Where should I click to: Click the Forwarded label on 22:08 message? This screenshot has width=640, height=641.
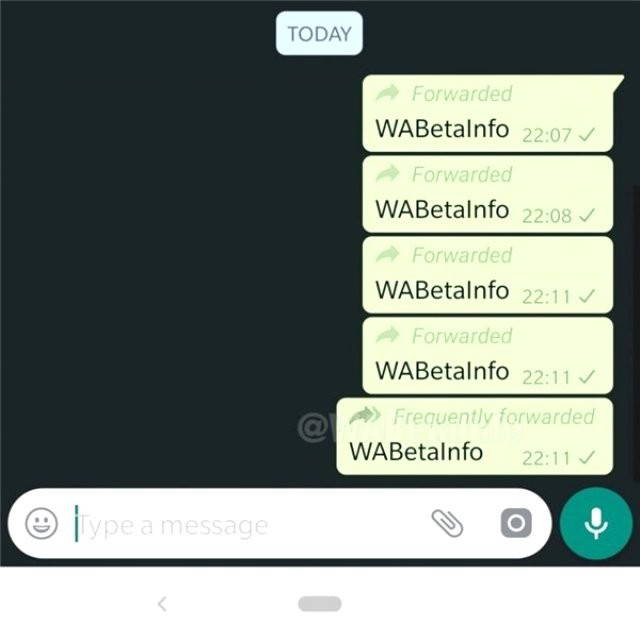coord(462,175)
